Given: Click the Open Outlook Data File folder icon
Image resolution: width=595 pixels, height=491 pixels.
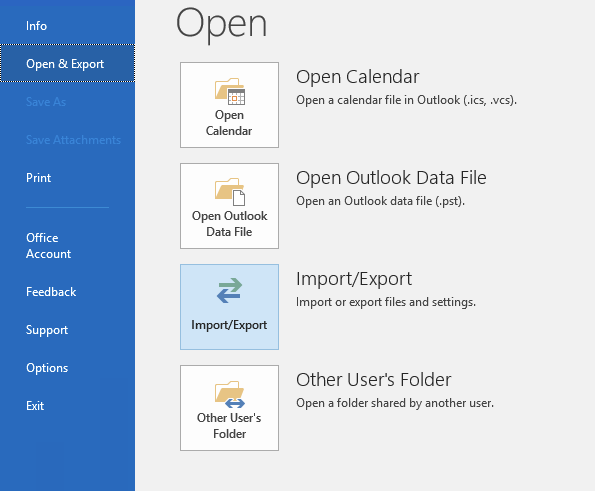Looking at the screenshot, I should [x=230, y=192].
